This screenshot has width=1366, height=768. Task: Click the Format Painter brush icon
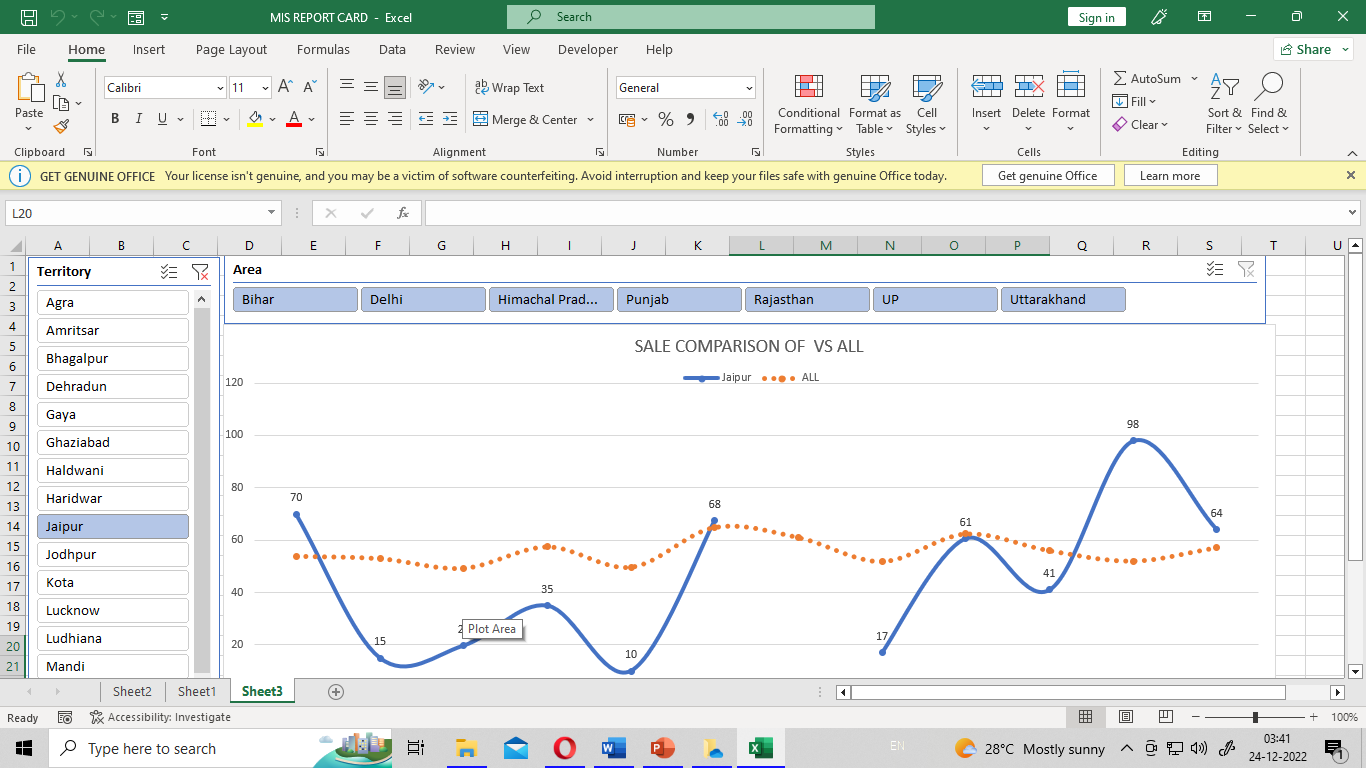tap(61, 127)
